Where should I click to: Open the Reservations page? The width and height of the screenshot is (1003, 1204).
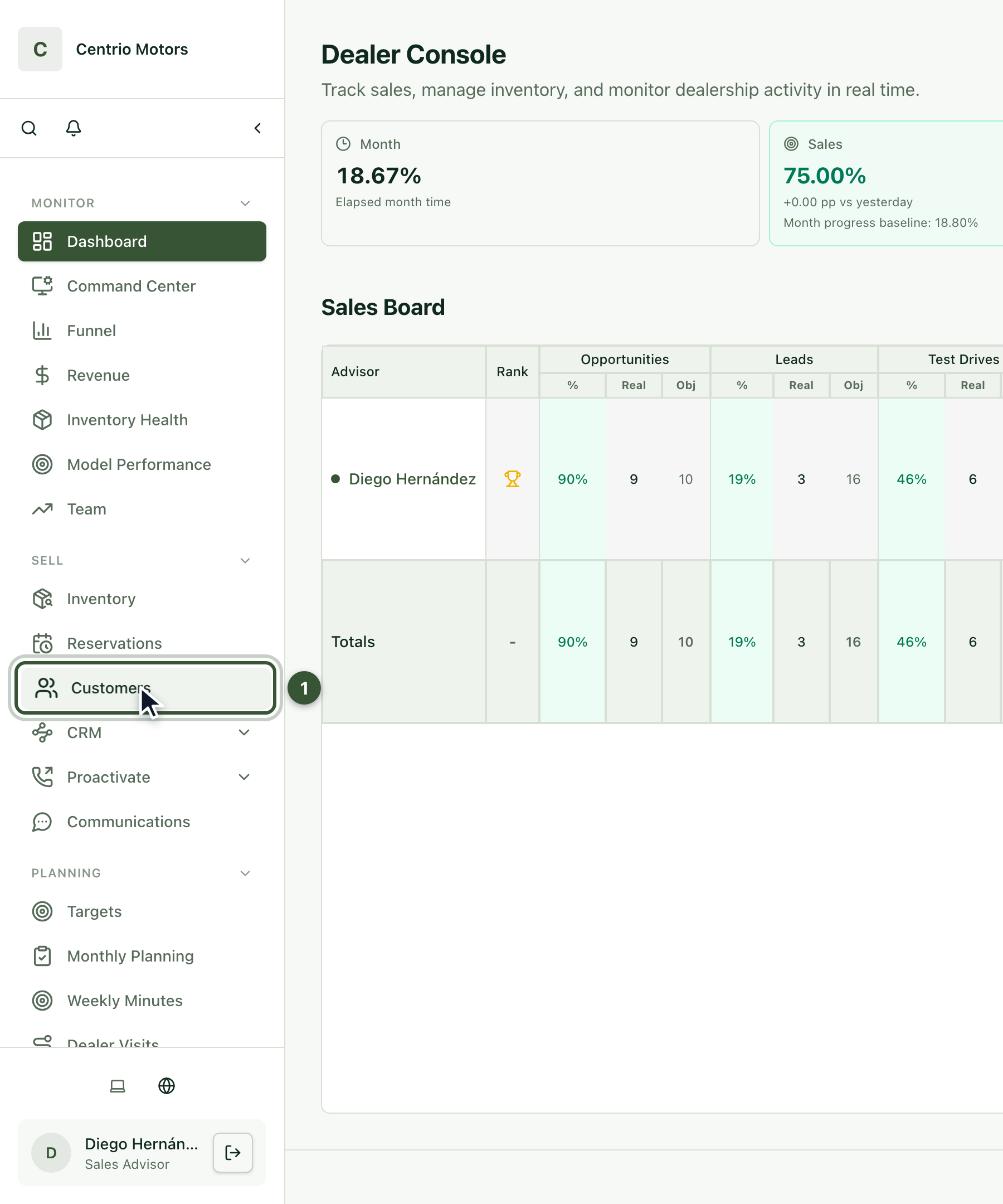142,643
